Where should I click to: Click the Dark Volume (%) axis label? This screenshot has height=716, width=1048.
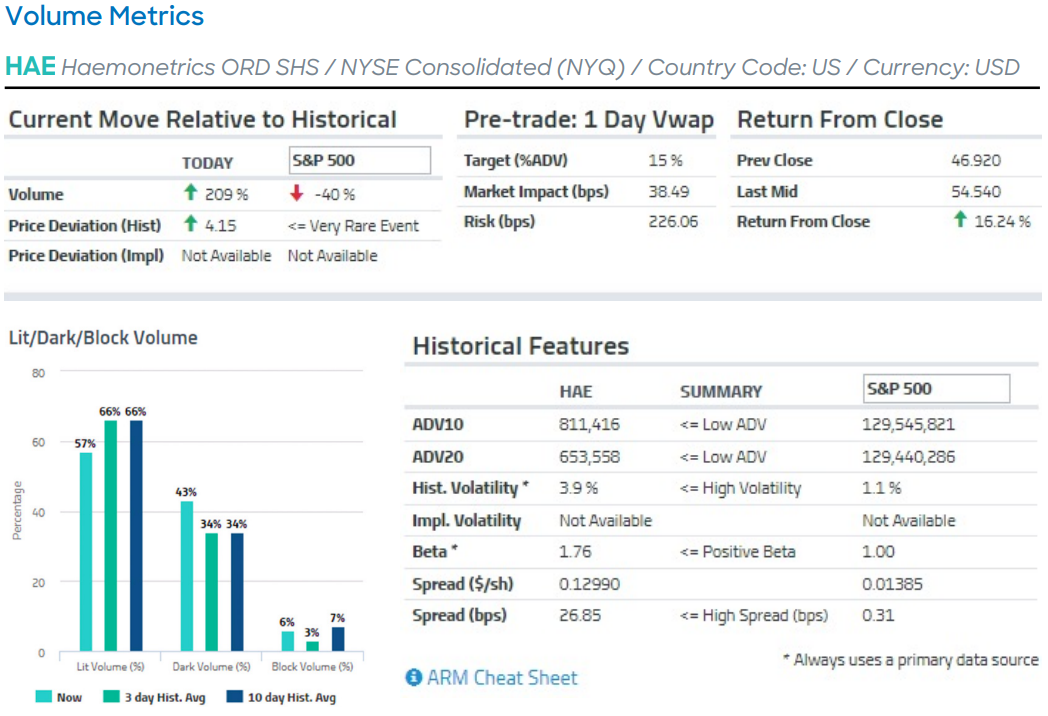[211, 667]
